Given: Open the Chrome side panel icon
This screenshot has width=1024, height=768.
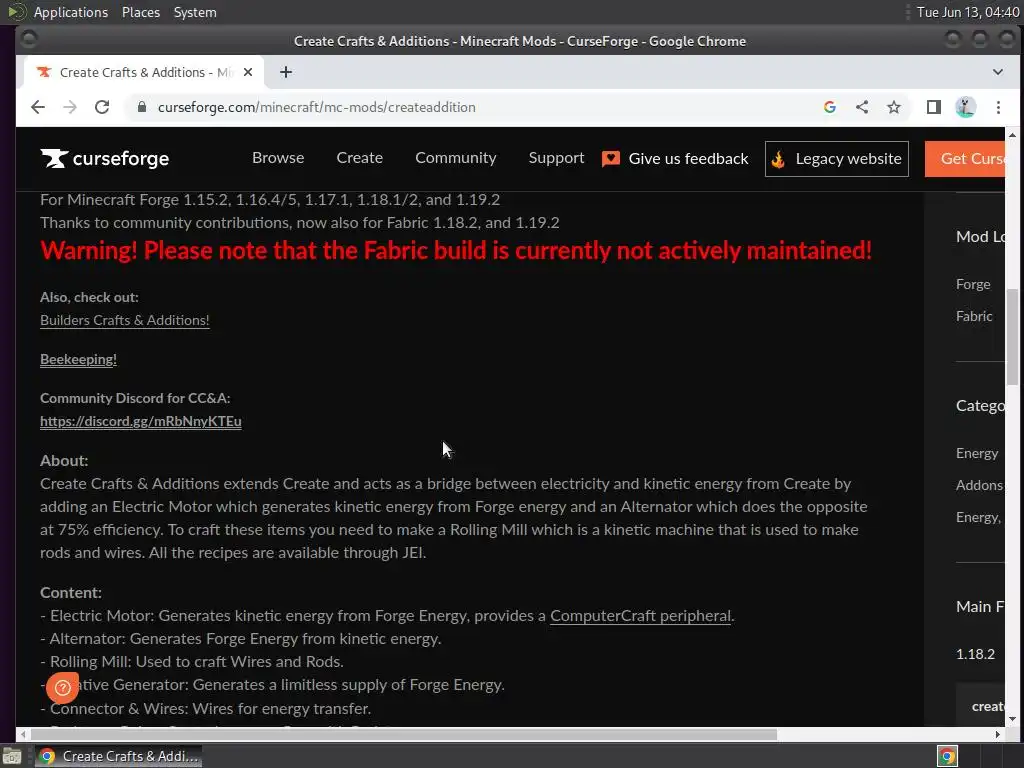Looking at the screenshot, I should coord(934,107).
